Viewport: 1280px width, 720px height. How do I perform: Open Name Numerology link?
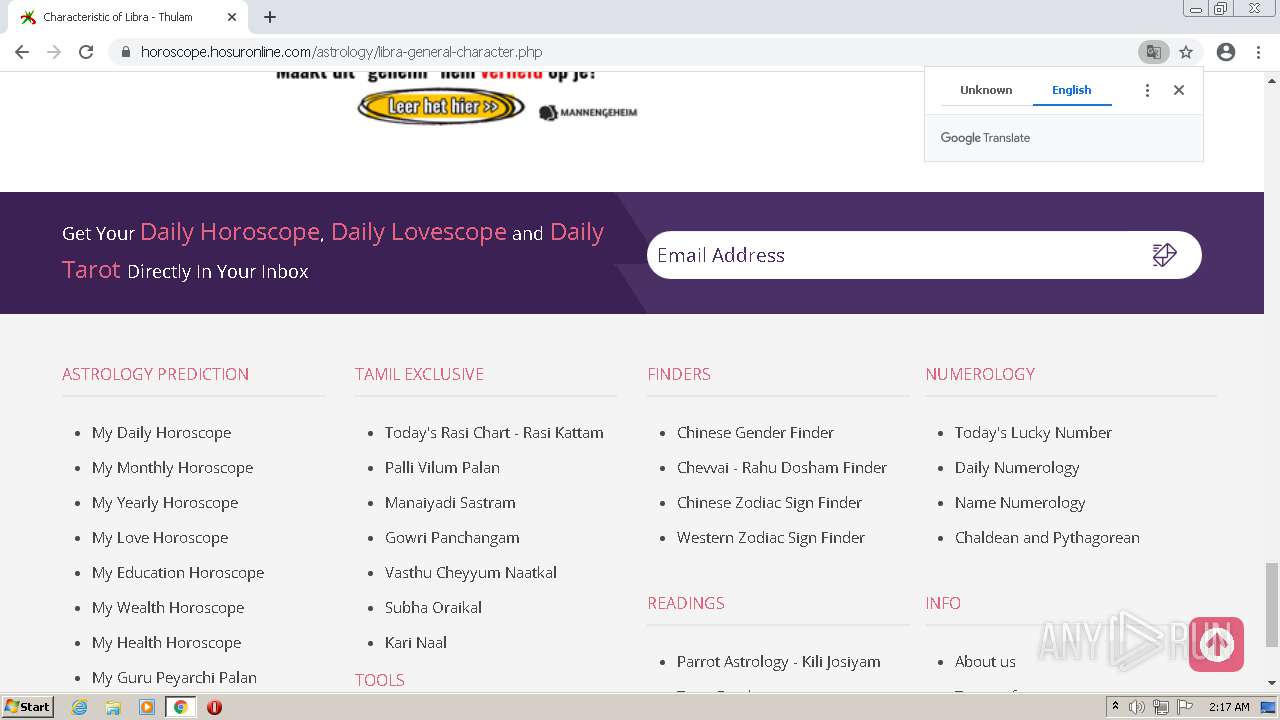(x=1020, y=503)
